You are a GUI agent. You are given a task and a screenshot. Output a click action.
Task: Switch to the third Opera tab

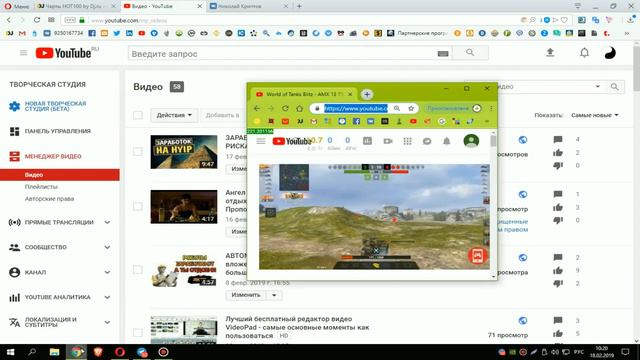(248, 6)
